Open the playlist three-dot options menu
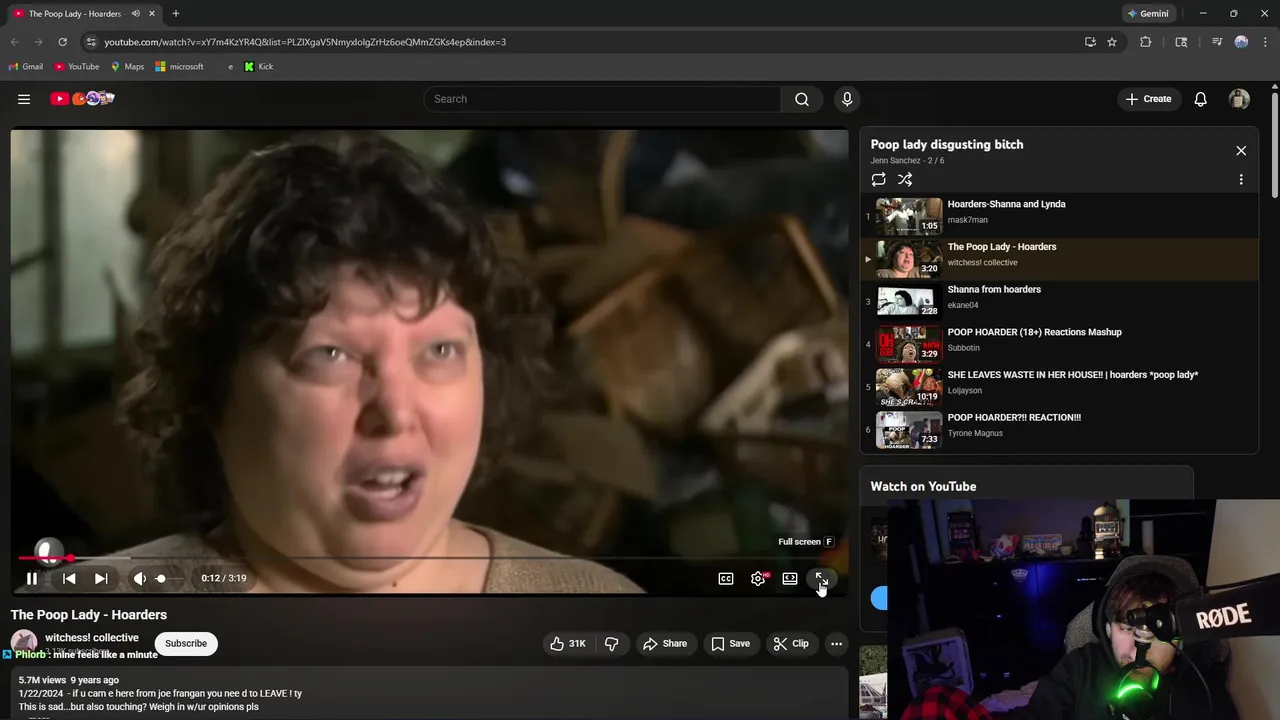This screenshot has width=1280, height=720. (1241, 180)
